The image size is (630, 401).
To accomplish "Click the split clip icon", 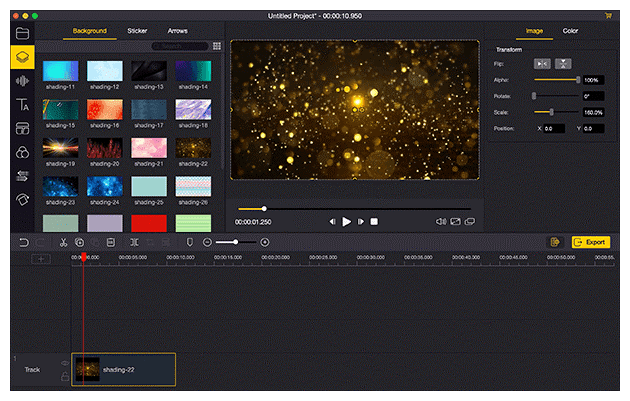I will (x=134, y=242).
